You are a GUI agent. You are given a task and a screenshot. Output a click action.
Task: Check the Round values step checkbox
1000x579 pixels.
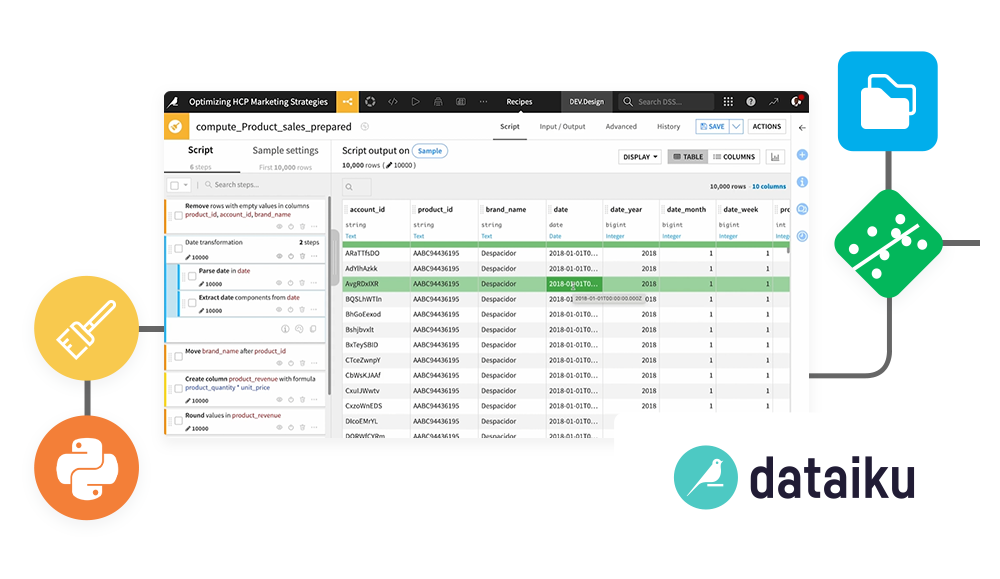click(179, 421)
